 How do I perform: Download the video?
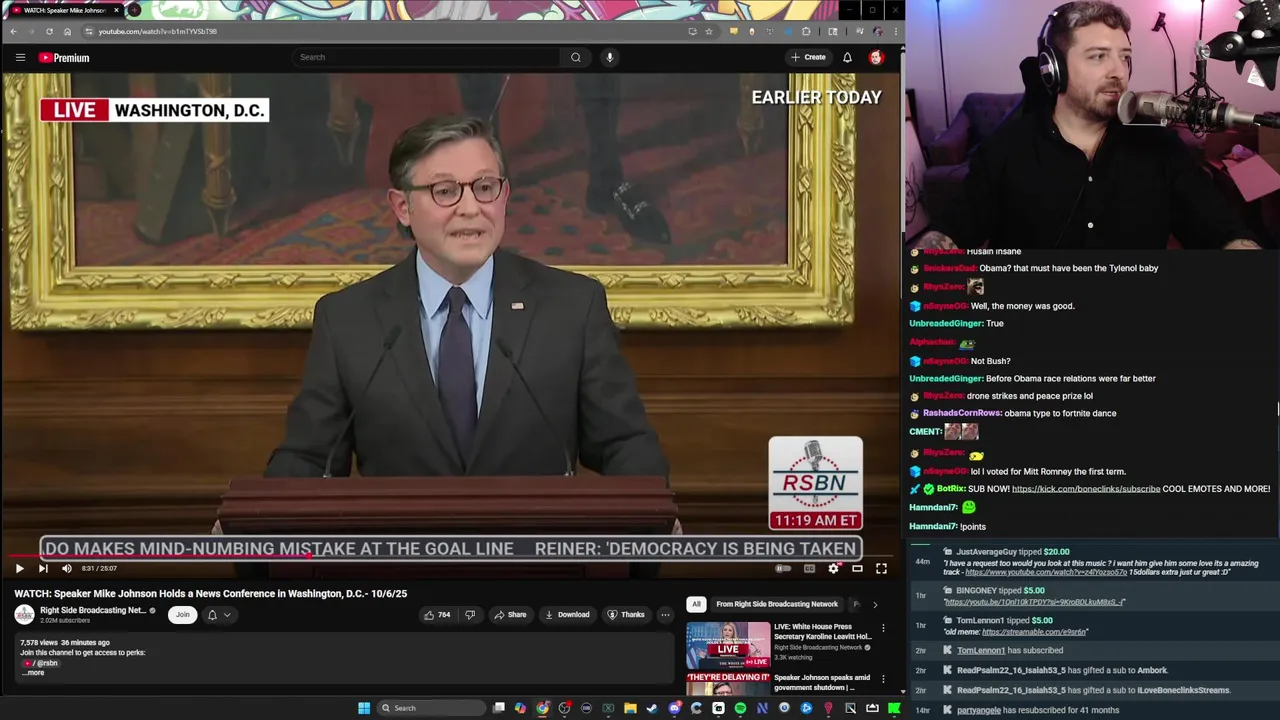[567, 614]
